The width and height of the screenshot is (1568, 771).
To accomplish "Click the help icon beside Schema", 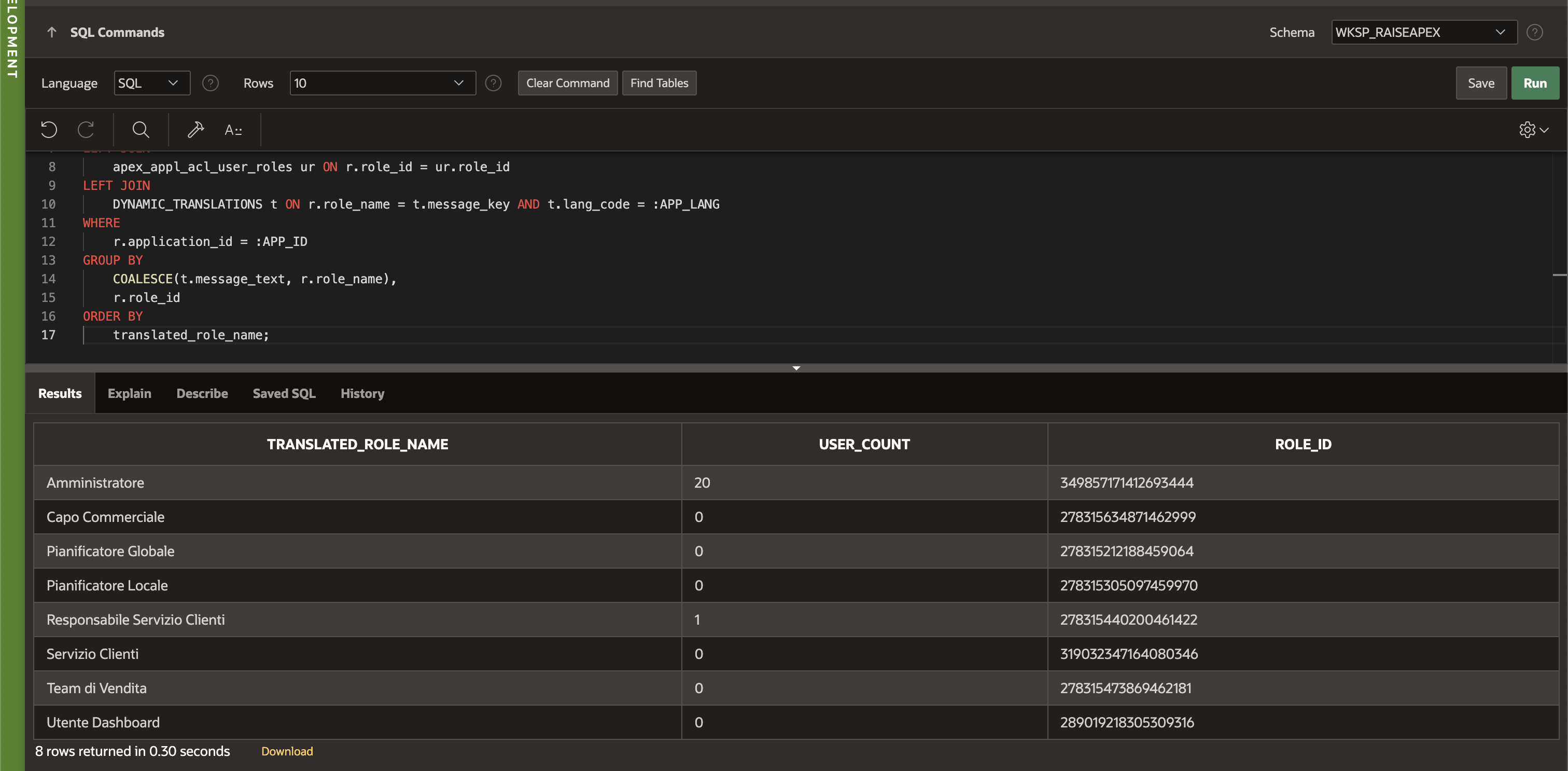I will pos(1534,32).
